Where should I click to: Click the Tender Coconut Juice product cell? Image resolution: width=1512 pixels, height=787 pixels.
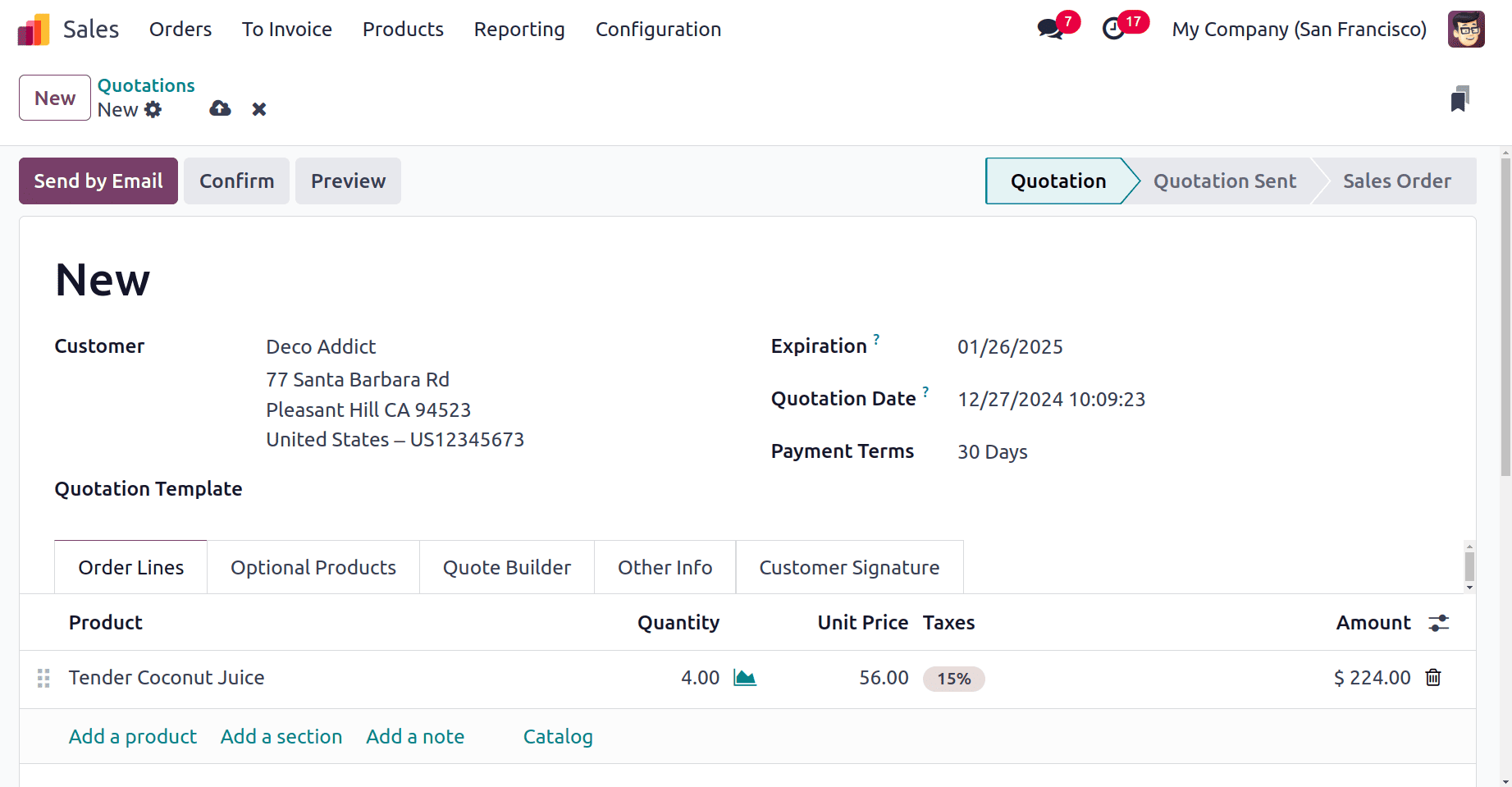(x=167, y=678)
